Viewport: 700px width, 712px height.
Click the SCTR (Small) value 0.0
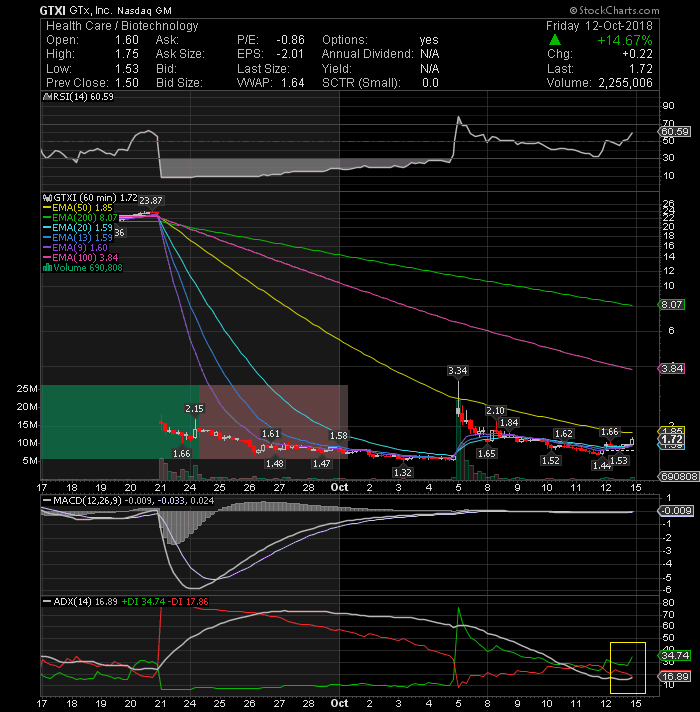[430, 83]
